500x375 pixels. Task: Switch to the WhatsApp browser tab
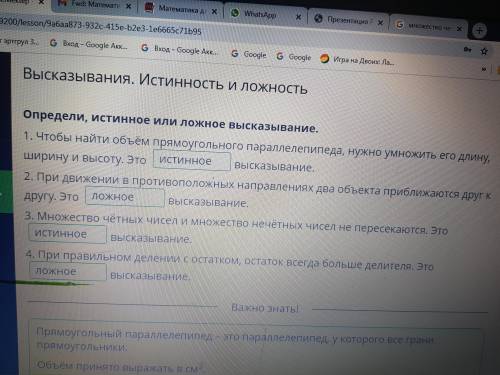coord(265,14)
